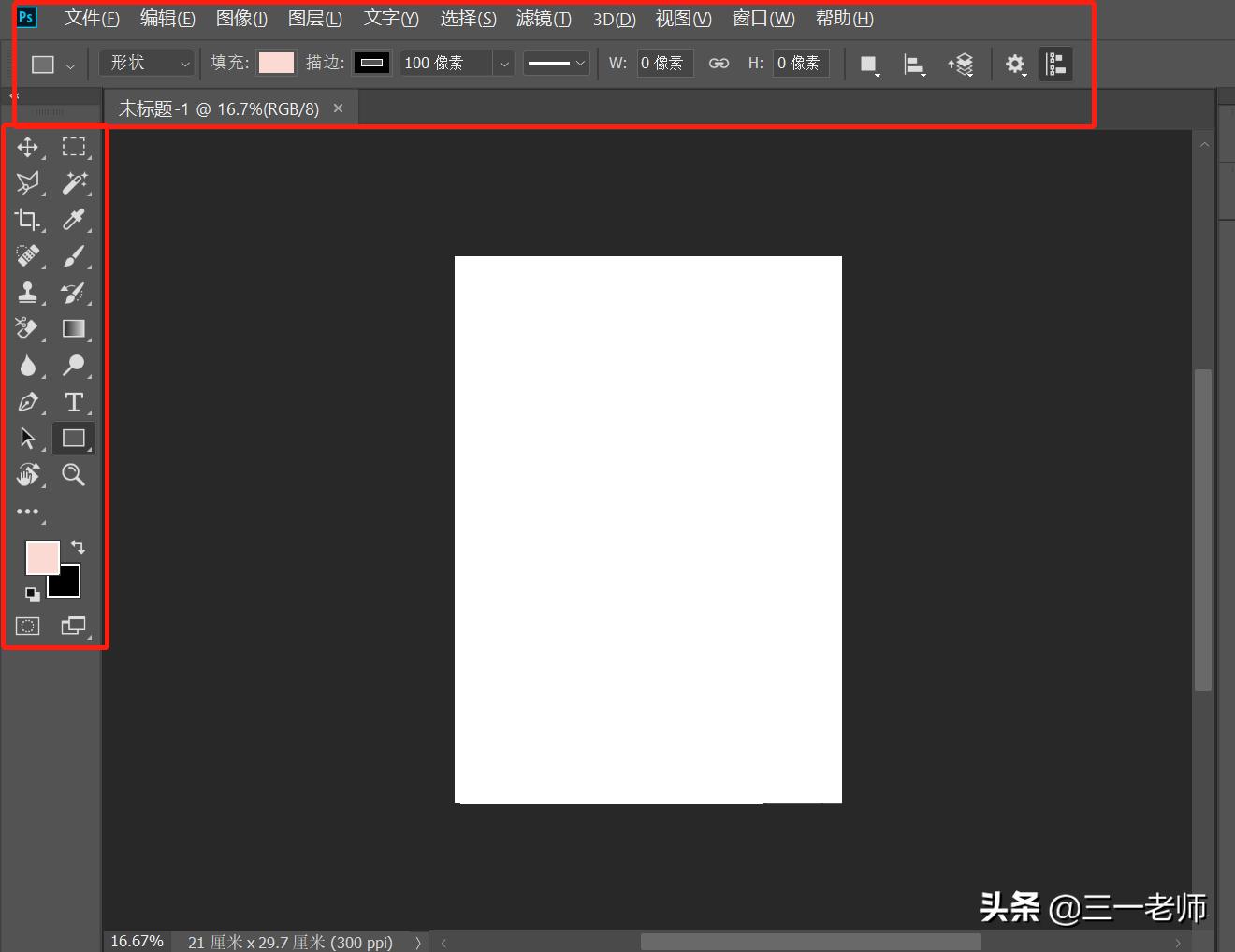1235x952 pixels.
Task: Select the Zoom magnifier tool
Action: pos(73,475)
